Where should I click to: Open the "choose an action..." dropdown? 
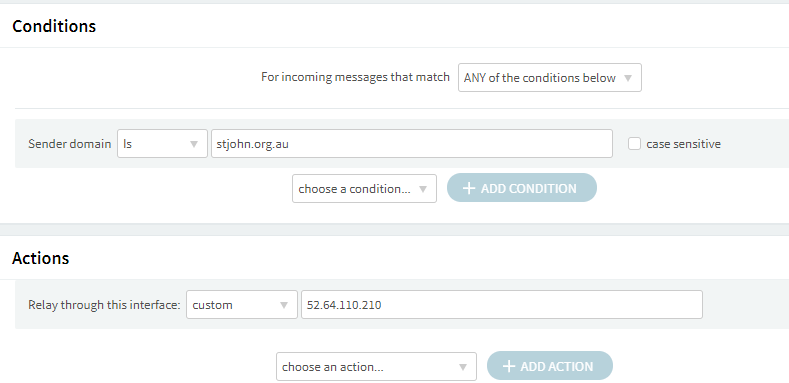pos(376,366)
